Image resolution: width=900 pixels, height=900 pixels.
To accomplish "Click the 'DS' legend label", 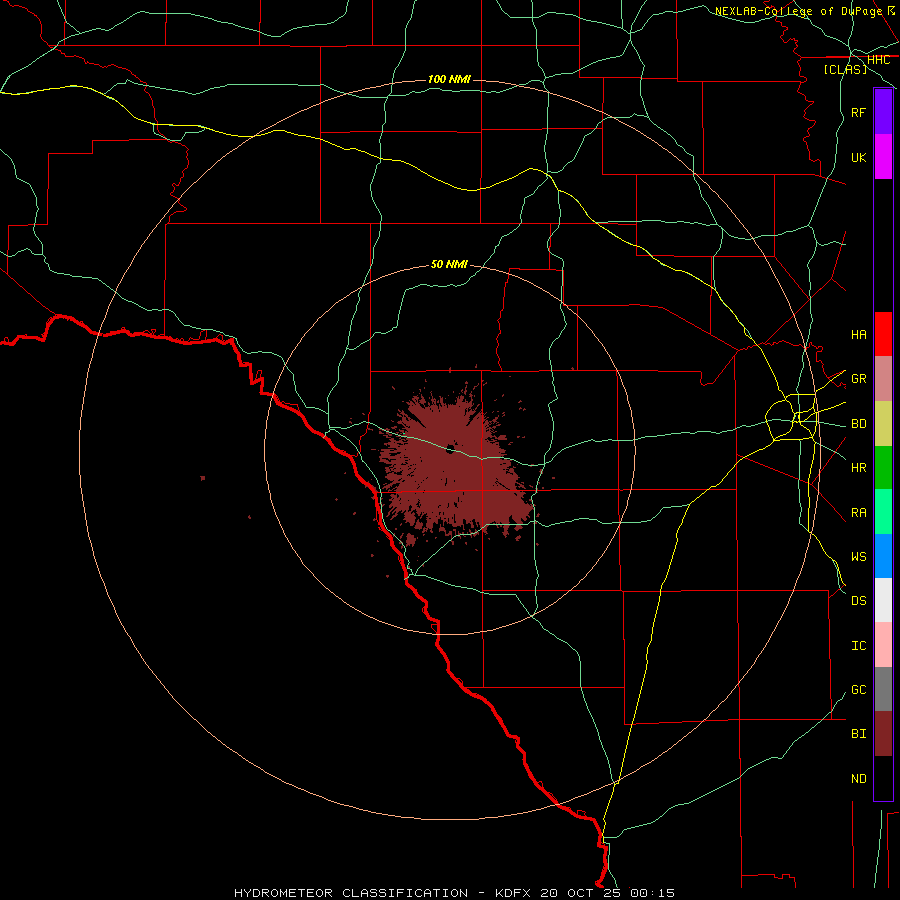I will coord(858,601).
